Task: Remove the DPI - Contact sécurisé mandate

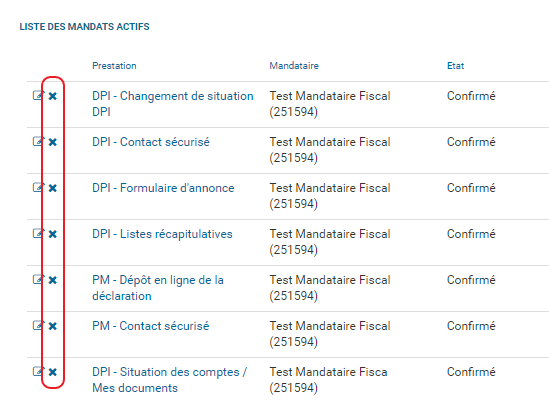Action: [53, 142]
